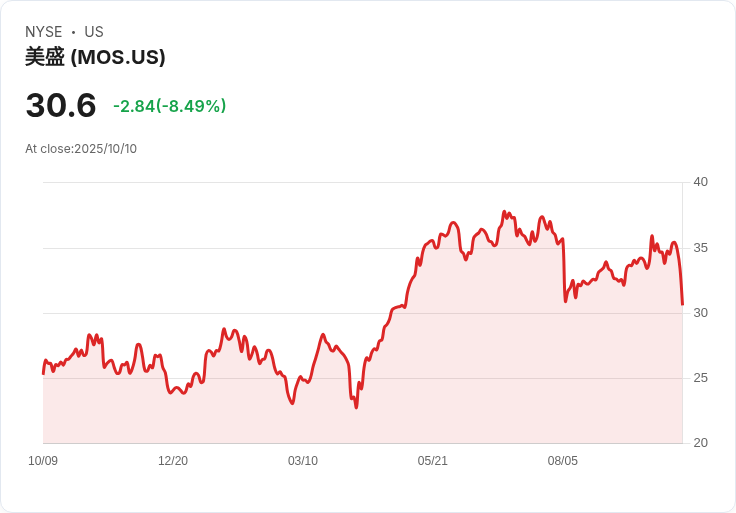Click the highest peak of the price line

(x=504, y=212)
